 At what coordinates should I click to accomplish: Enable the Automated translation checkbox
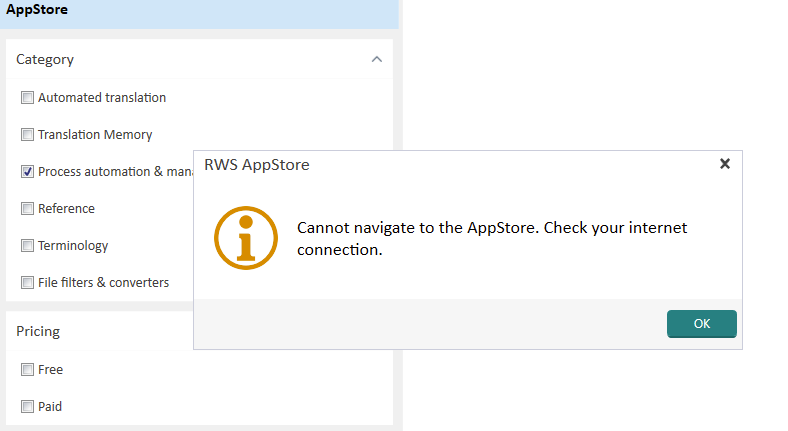(27, 97)
